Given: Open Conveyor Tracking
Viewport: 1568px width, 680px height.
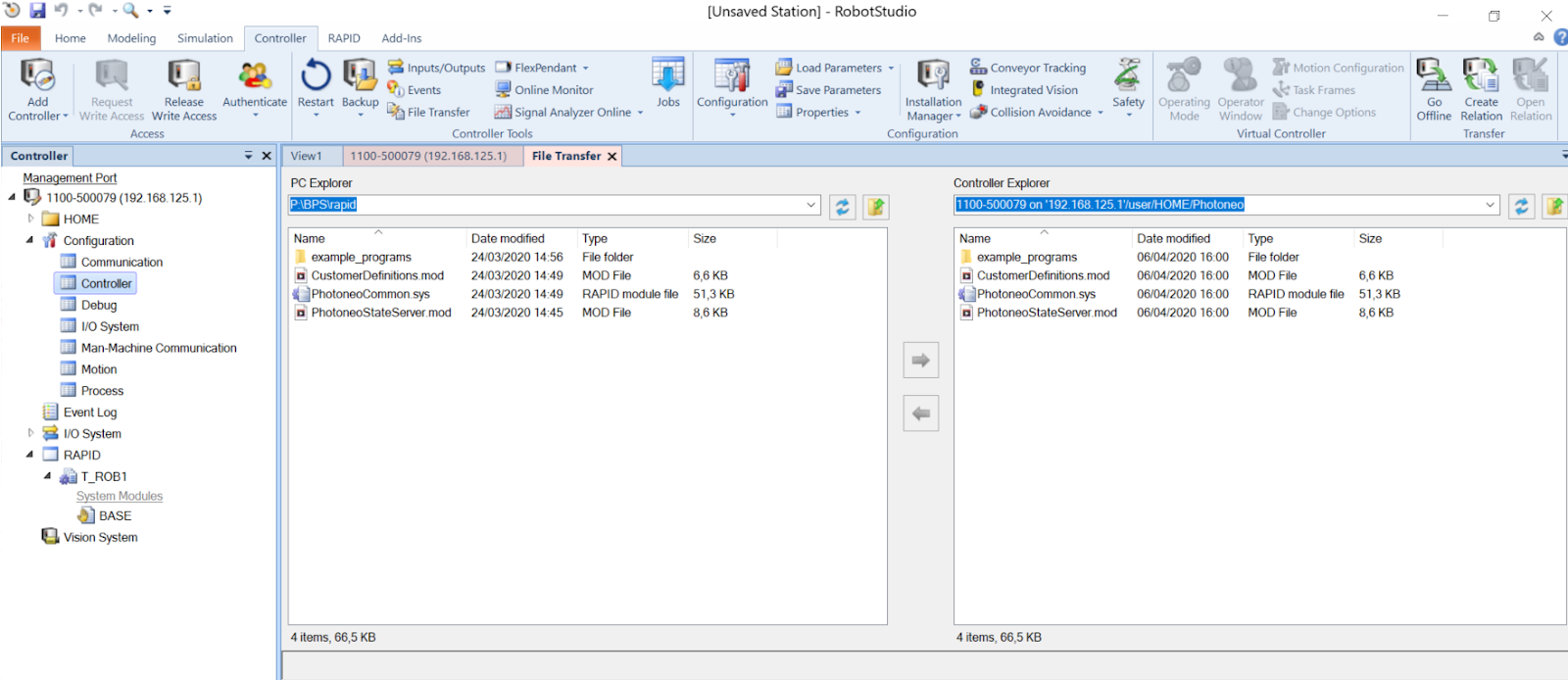Looking at the screenshot, I should coord(1028,68).
